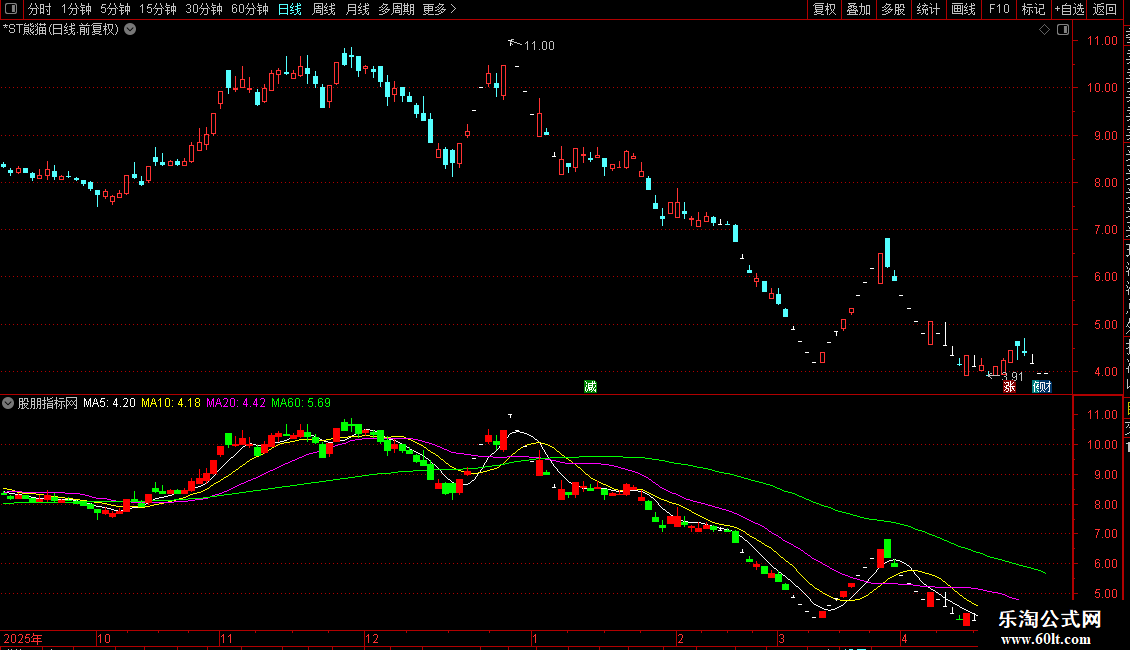This screenshot has width=1130, height=650.
Task: Click month 12 on the date axis
Action: [371, 638]
